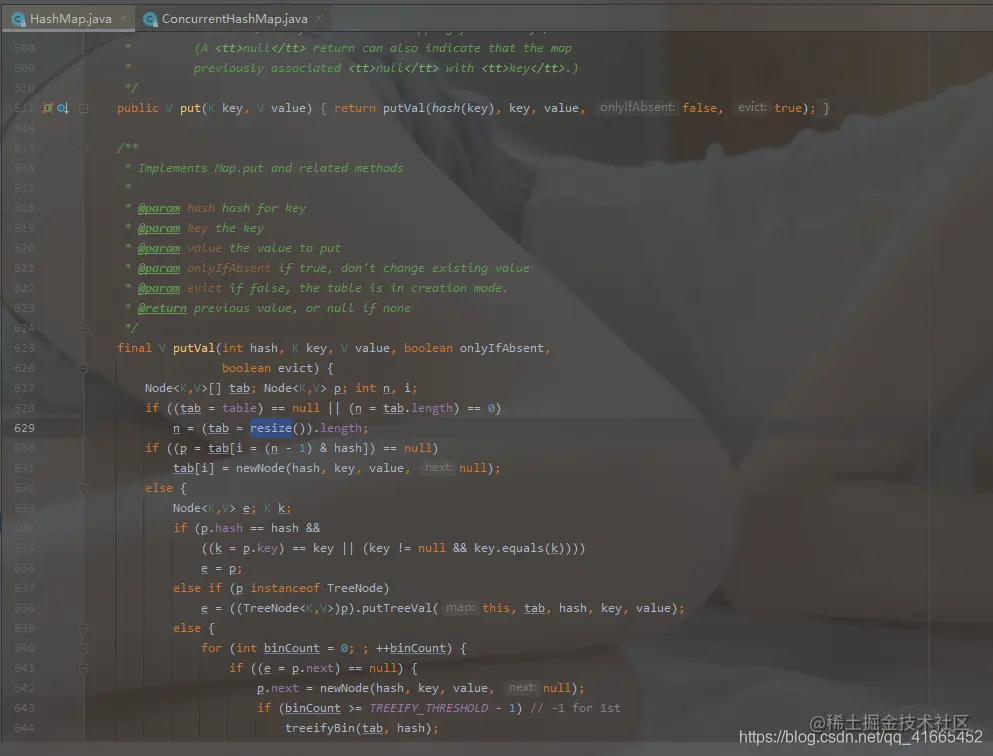The height and width of the screenshot is (756, 993).
Task: Click the hash(key) call in put
Action: tap(464, 108)
